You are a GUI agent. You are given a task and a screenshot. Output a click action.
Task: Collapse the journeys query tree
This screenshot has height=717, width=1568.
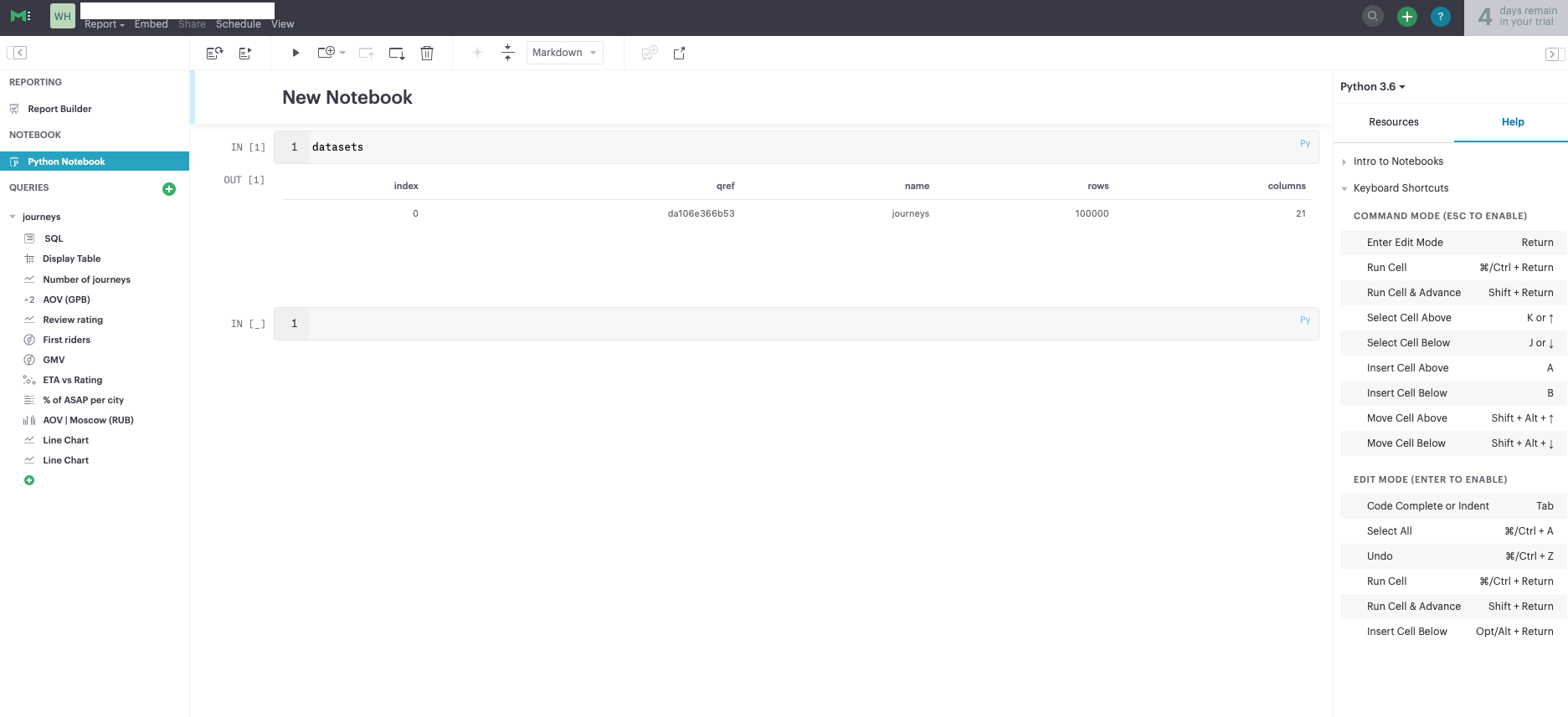[13, 217]
